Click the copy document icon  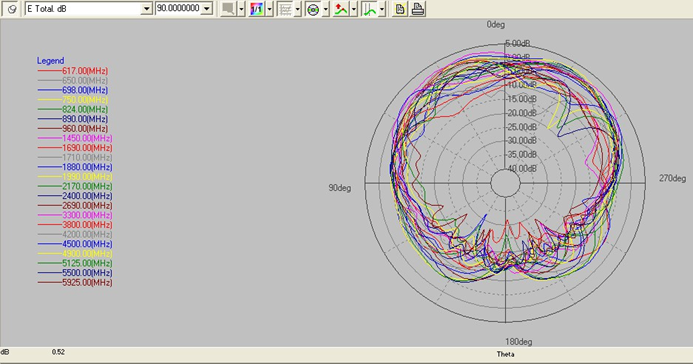click(x=400, y=9)
